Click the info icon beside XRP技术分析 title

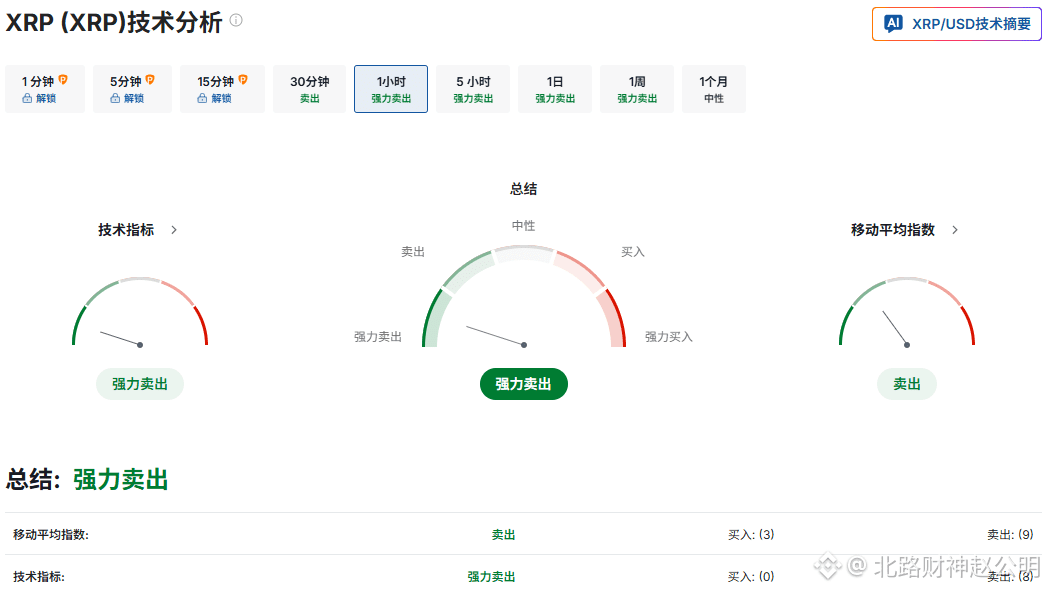point(236,20)
